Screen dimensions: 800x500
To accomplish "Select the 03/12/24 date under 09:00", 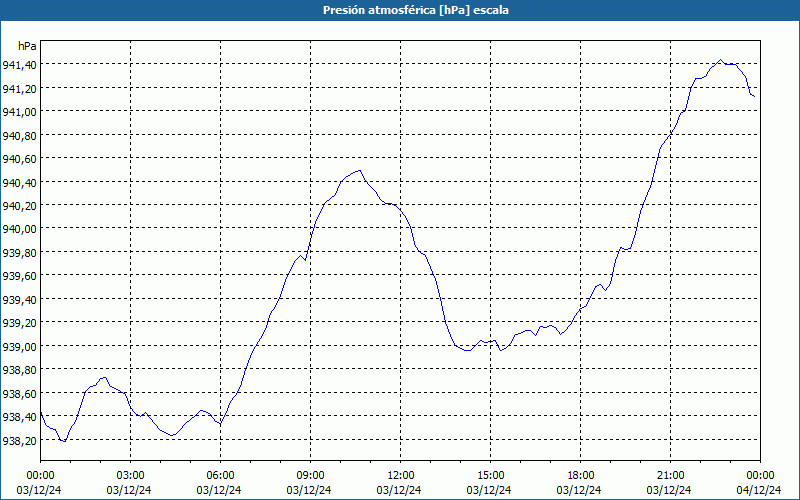I will click(x=309, y=490).
